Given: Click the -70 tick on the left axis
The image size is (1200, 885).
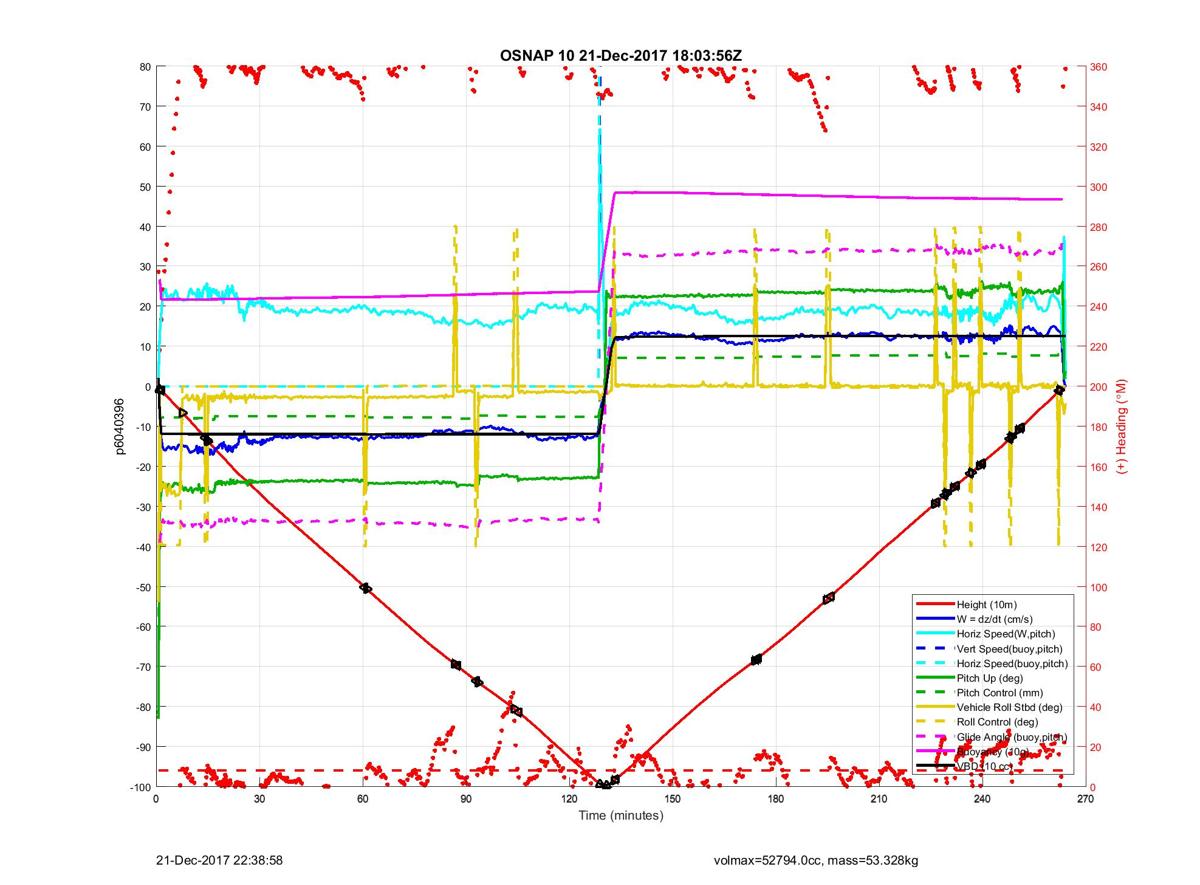Looking at the screenshot, I should coord(142,667).
